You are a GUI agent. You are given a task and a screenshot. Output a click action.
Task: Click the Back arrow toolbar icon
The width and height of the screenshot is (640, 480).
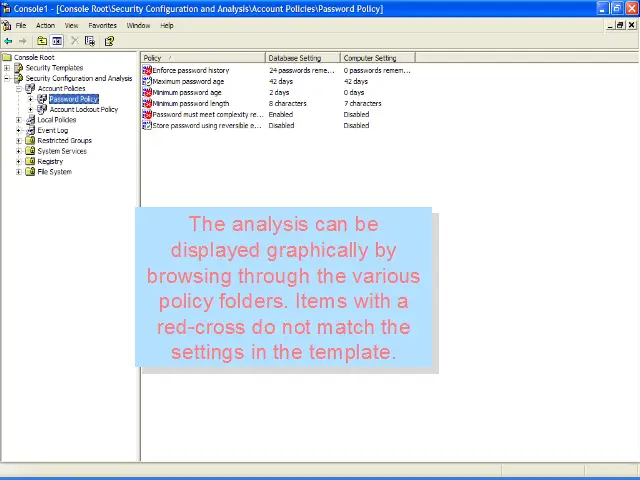click(x=9, y=41)
